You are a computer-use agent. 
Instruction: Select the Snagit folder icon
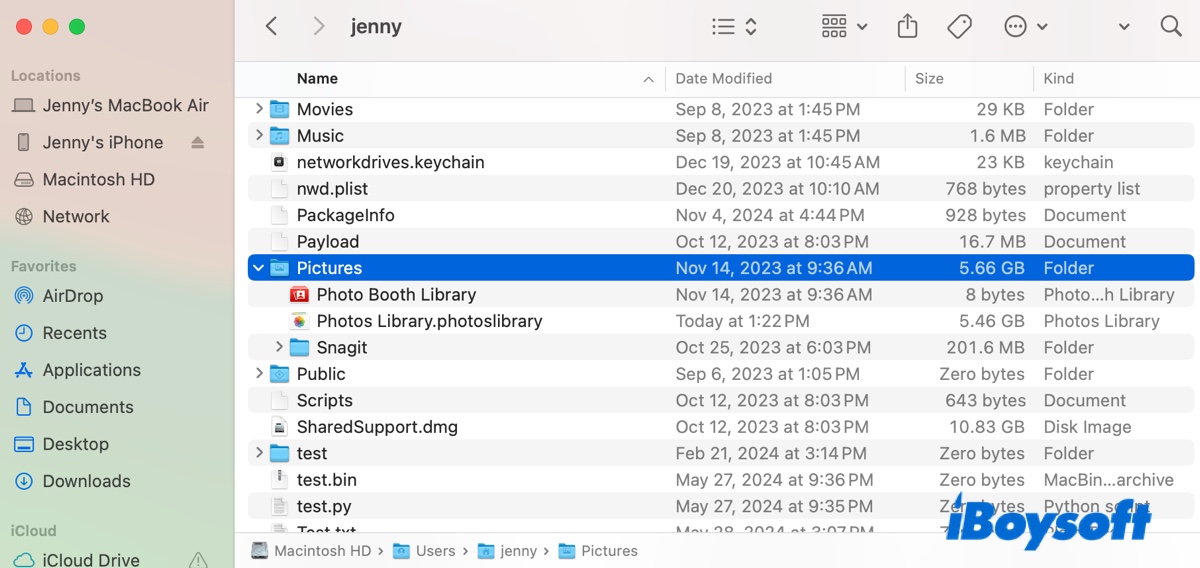tap(299, 347)
